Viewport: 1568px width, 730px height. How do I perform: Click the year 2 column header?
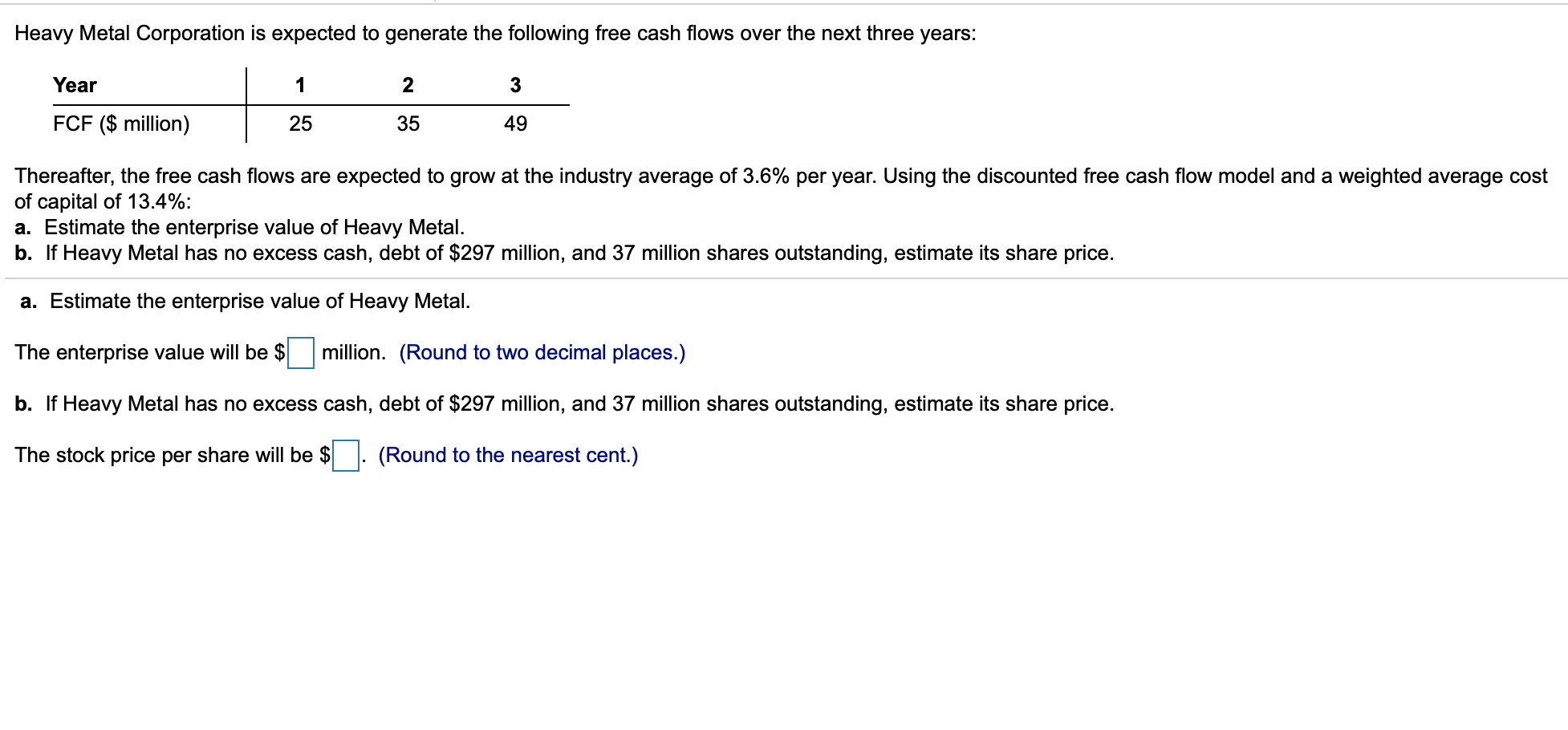click(408, 85)
